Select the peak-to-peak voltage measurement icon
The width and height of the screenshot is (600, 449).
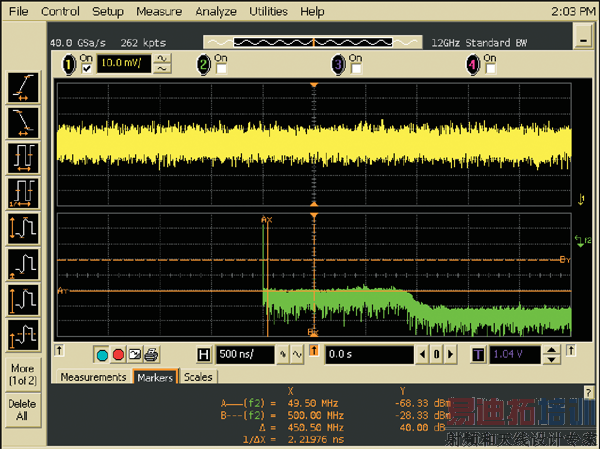23,229
